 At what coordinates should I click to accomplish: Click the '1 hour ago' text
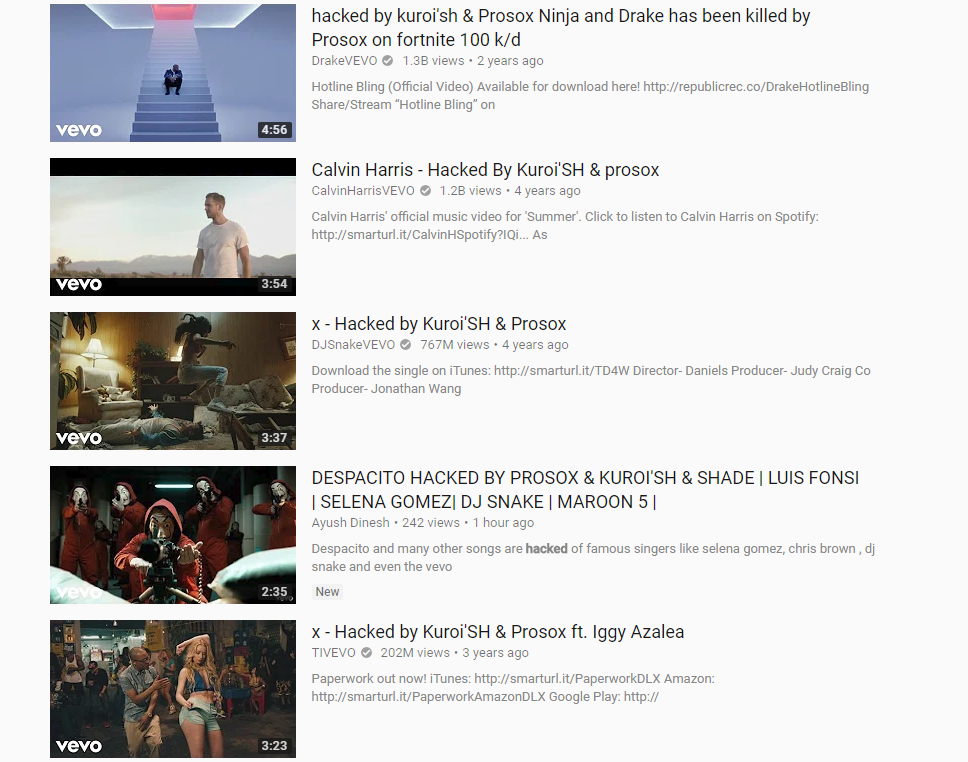(x=503, y=522)
